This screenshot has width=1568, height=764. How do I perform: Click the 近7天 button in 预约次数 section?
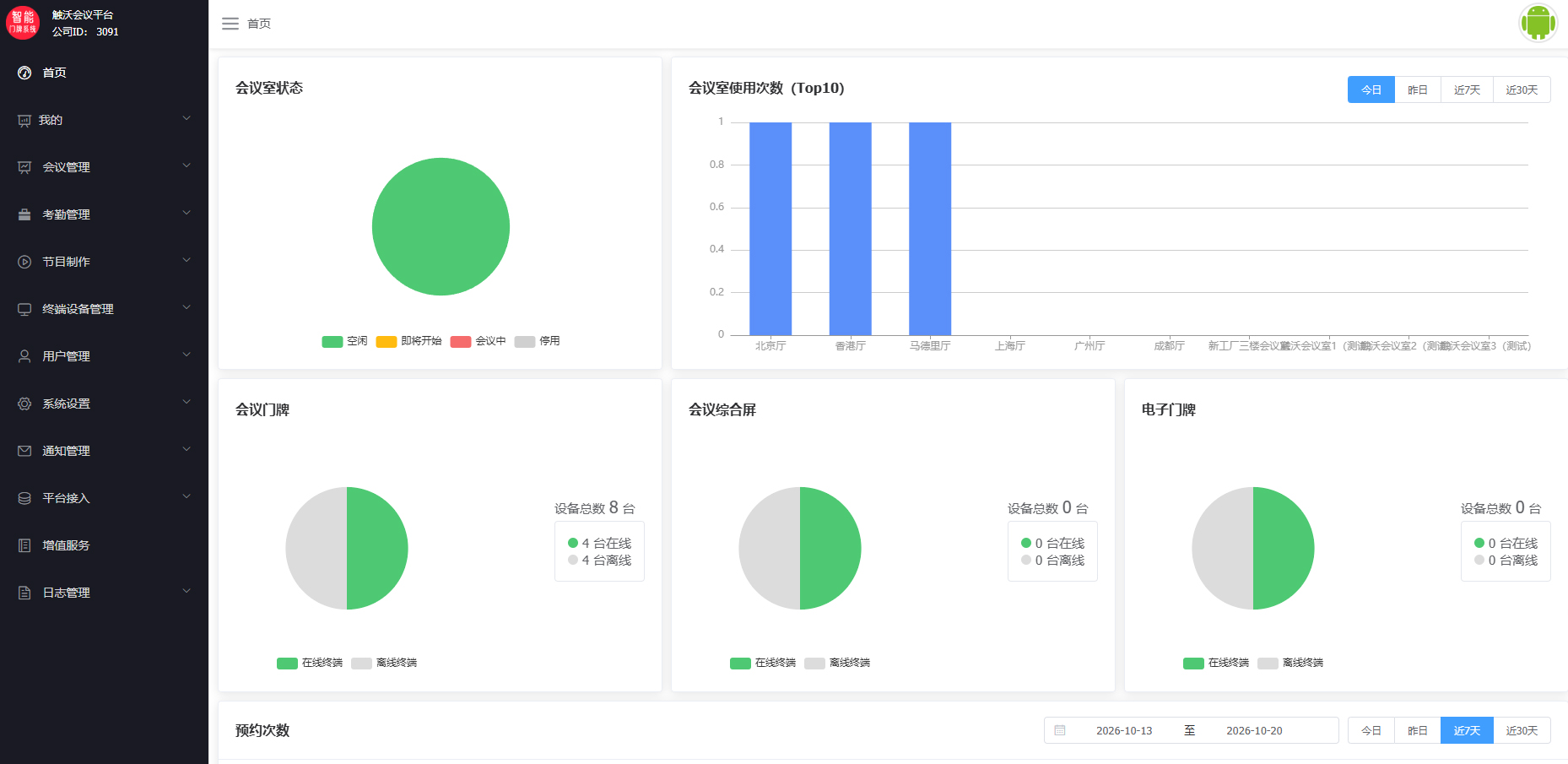click(x=1467, y=730)
